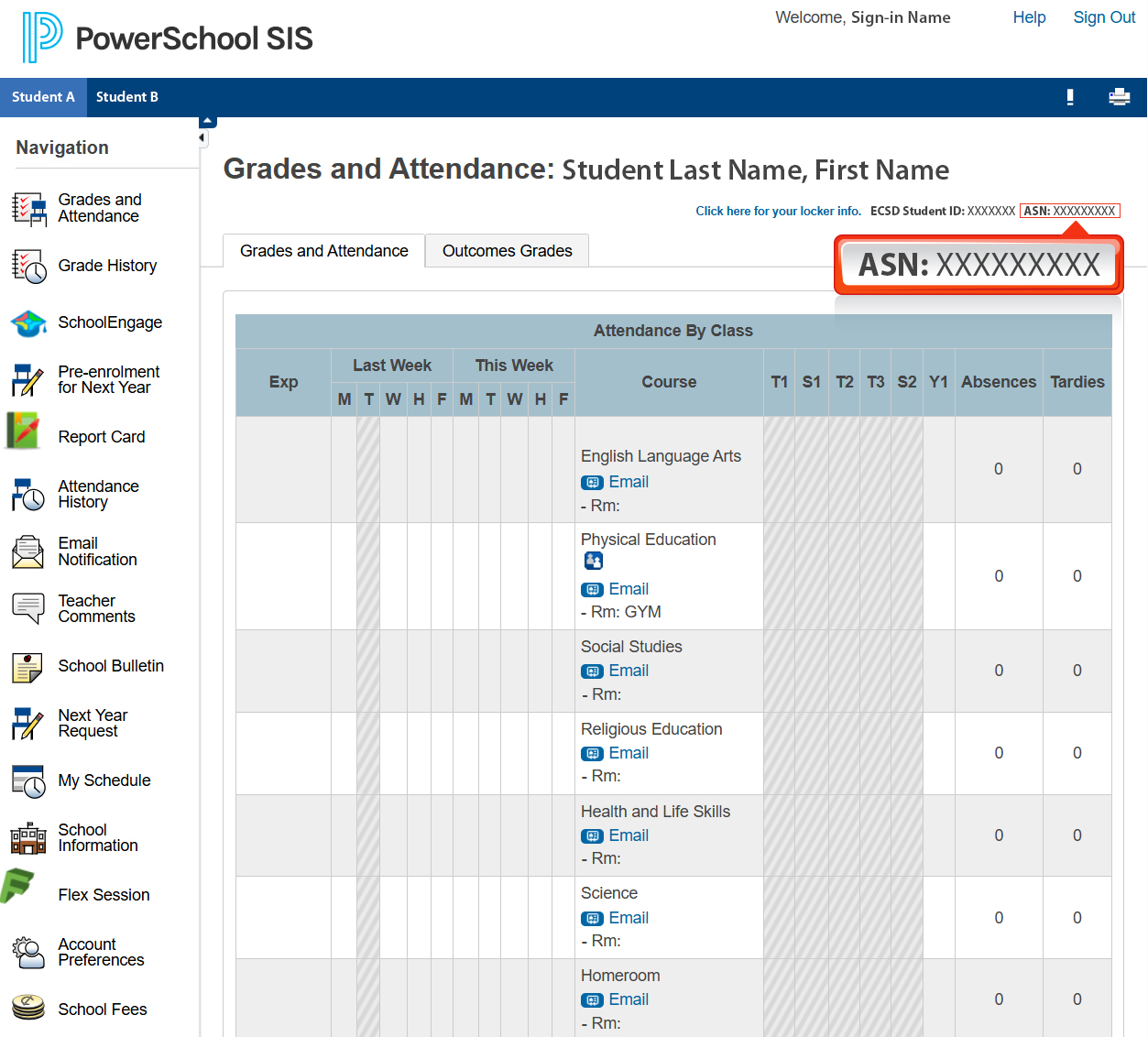Screen dimensions: 1148x1037
Task: Collapse the Navigation panel with the up chevron
Action: pyautogui.click(x=207, y=120)
